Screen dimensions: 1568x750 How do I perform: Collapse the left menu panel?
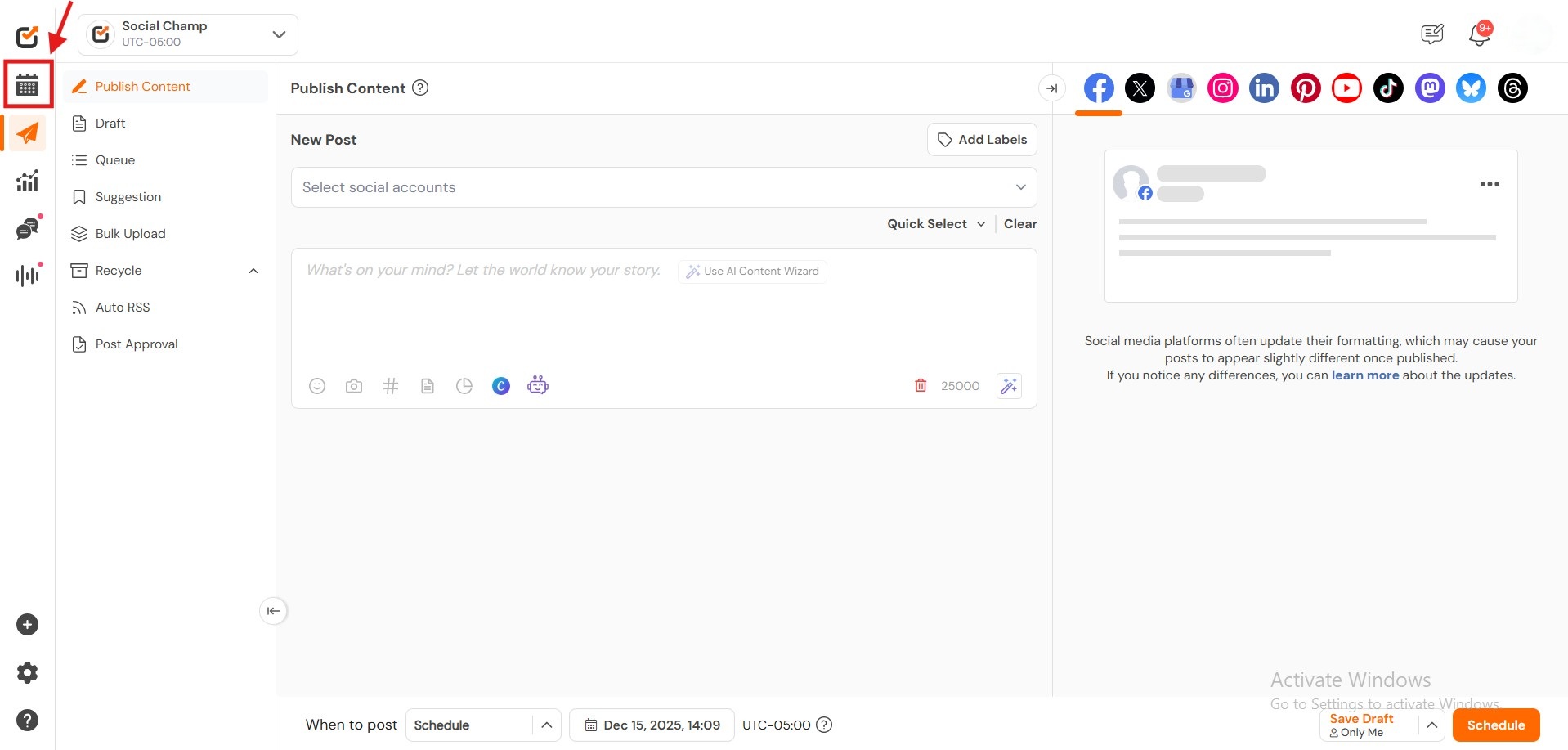[x=273, y=611]
